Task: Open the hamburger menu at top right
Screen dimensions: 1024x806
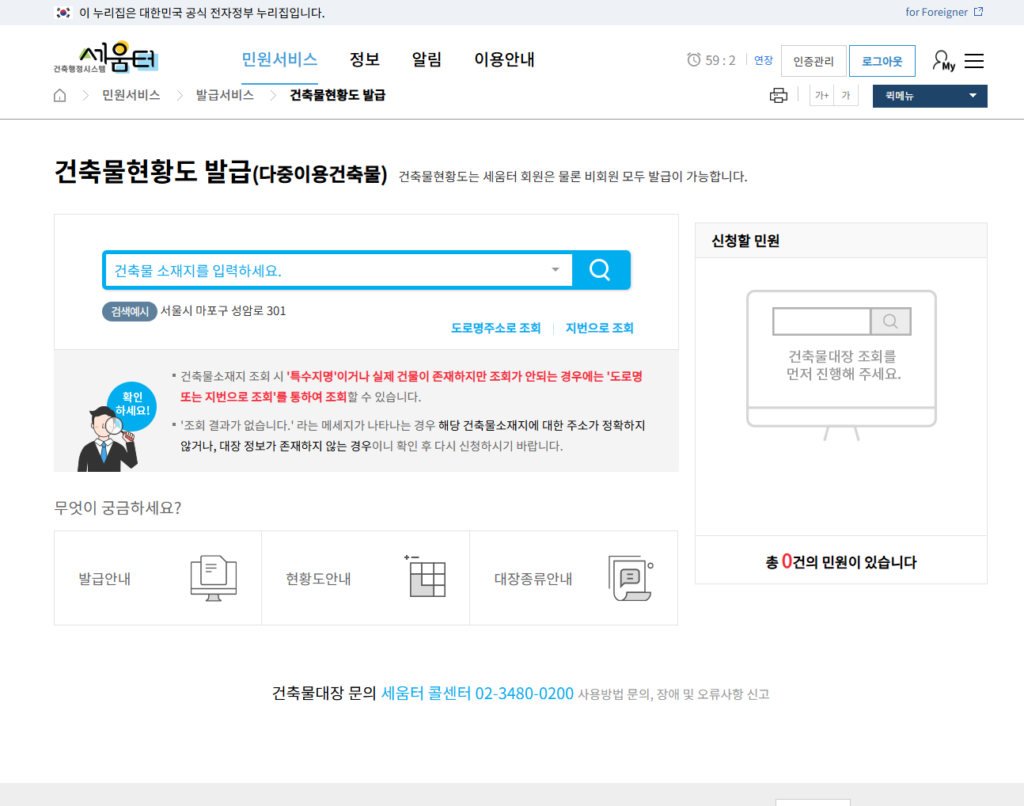Action: (x=973, y=61)
